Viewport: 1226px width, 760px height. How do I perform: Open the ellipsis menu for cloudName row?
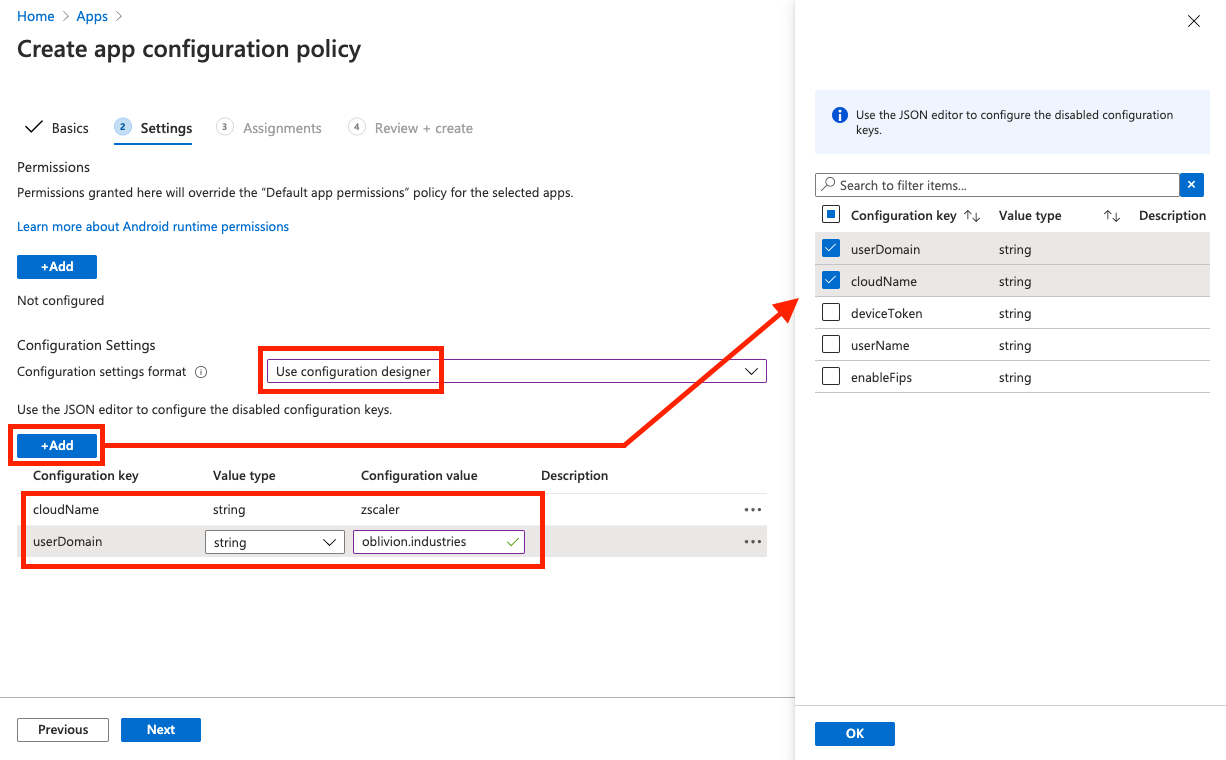[752, 509]
